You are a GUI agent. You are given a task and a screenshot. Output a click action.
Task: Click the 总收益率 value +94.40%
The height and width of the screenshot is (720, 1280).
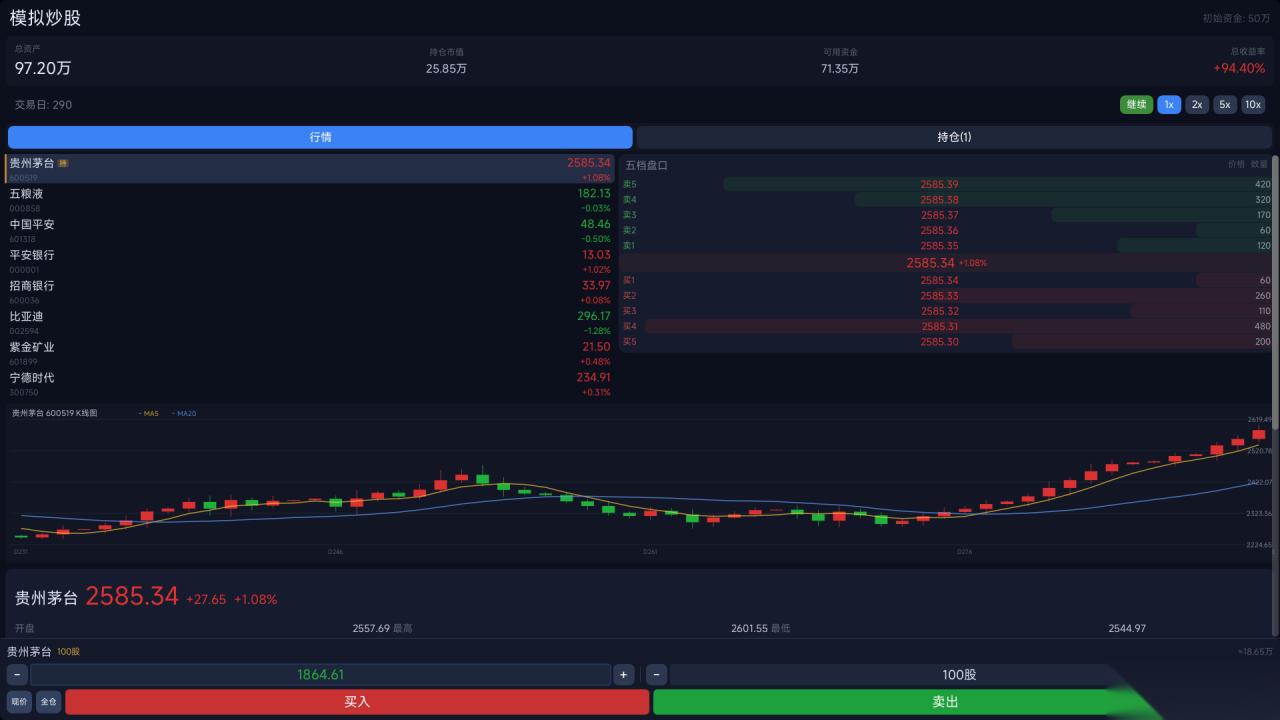(1239, 69)
